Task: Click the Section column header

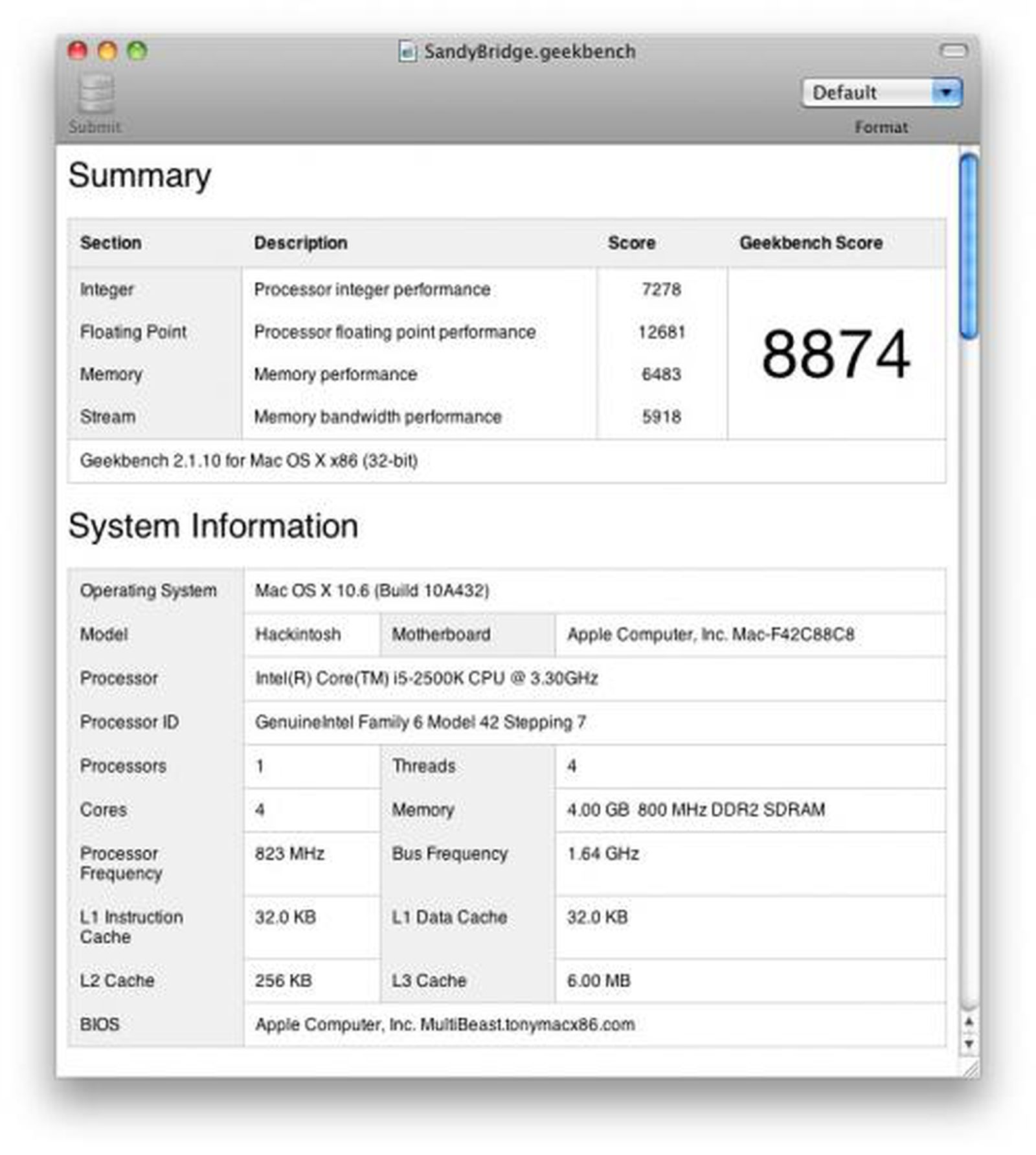Action: point(111,243)
